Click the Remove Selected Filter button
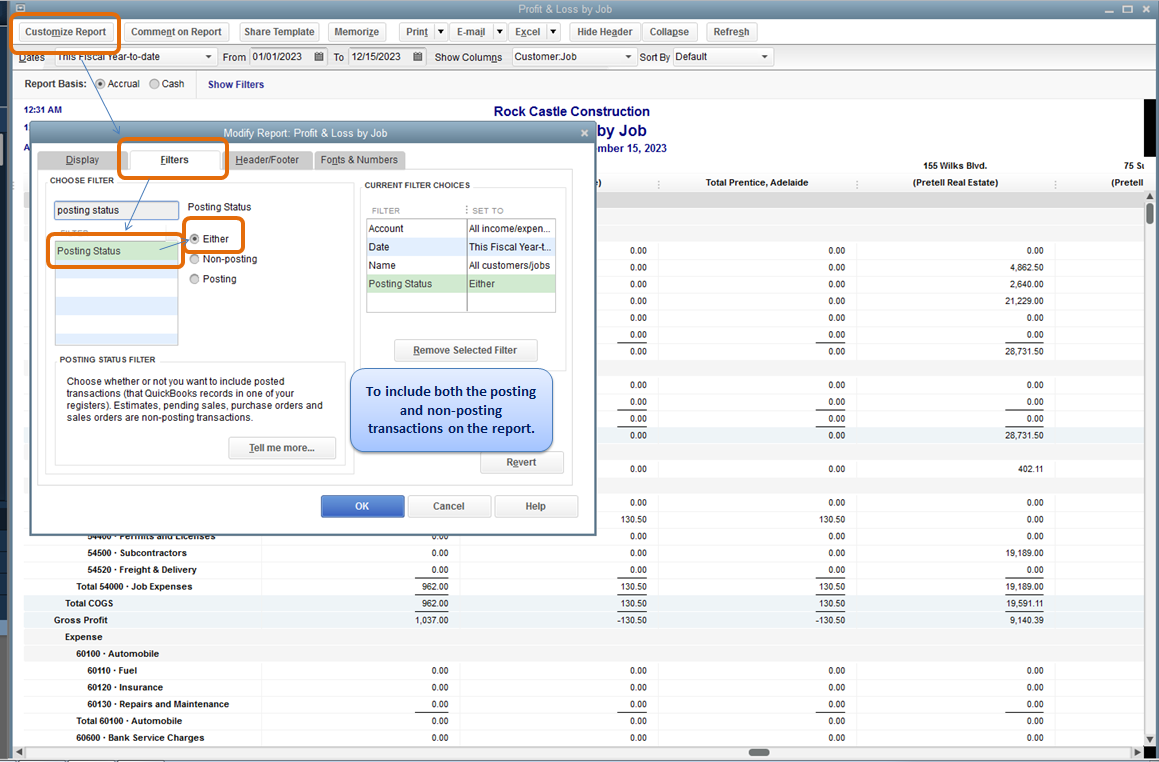The width and height of the screenshot is (1159, 762). tap(465, 350)
